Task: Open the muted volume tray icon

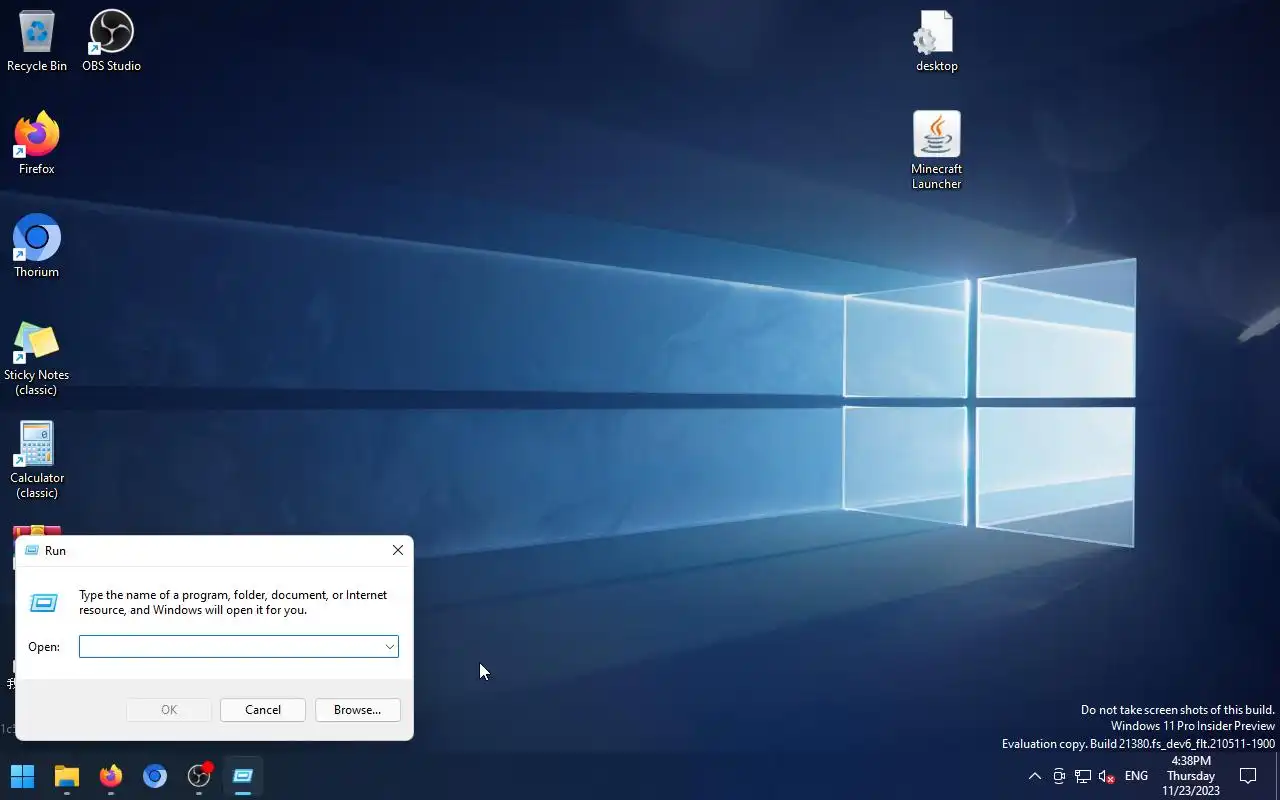Action: [1107, 776]
